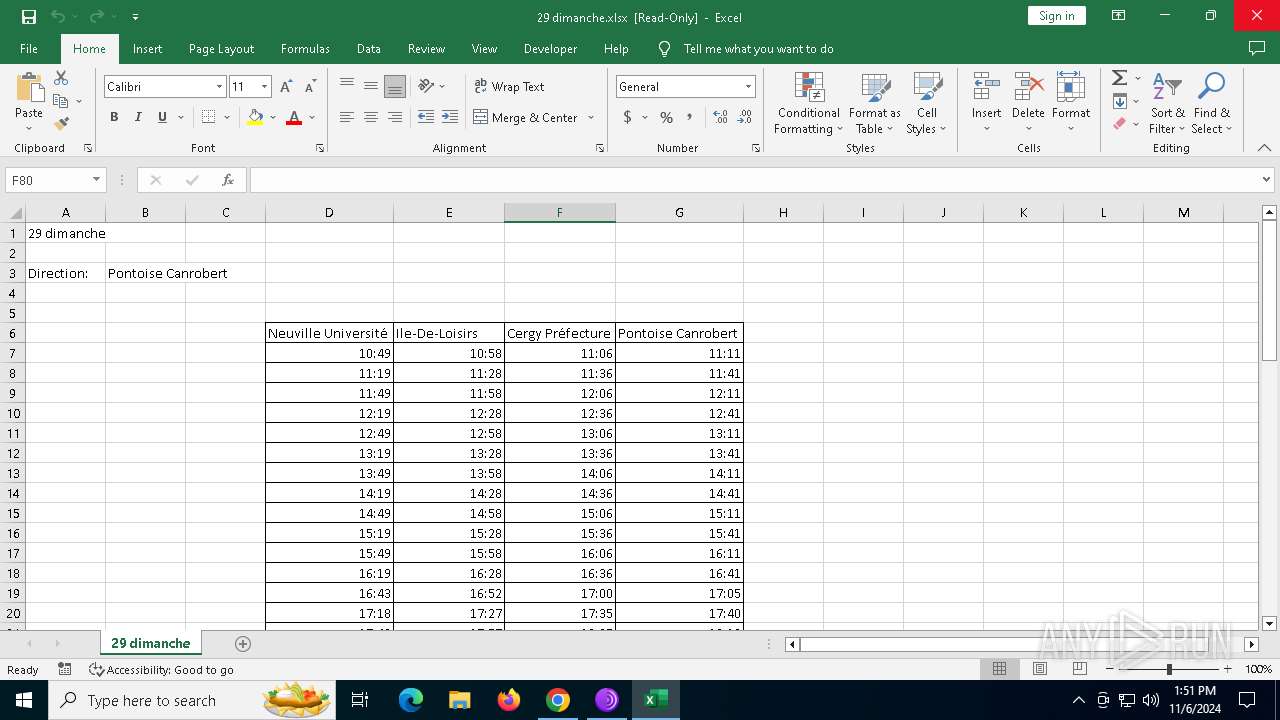Click the Save icon in title bar

tap(29, 17)
